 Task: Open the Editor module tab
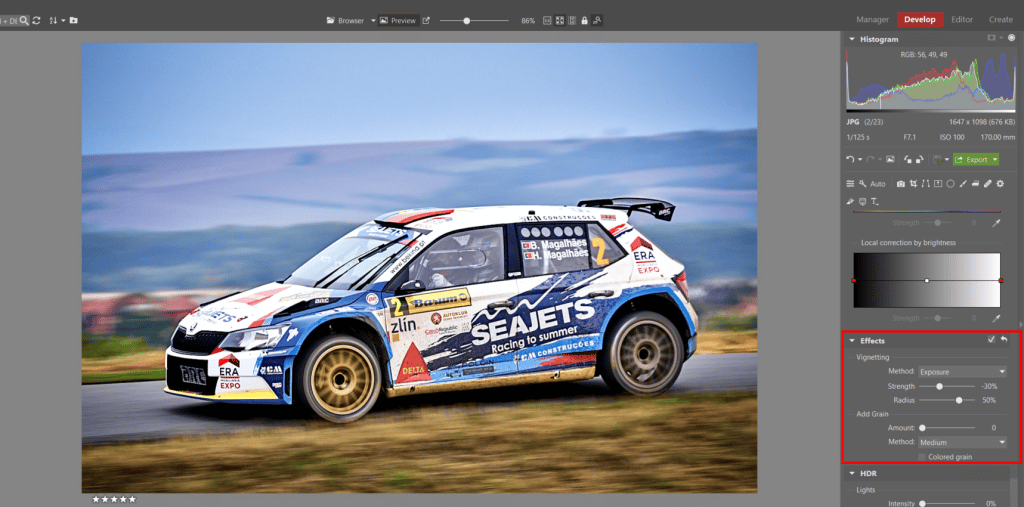pyautogui.click(x=962, y=20)
